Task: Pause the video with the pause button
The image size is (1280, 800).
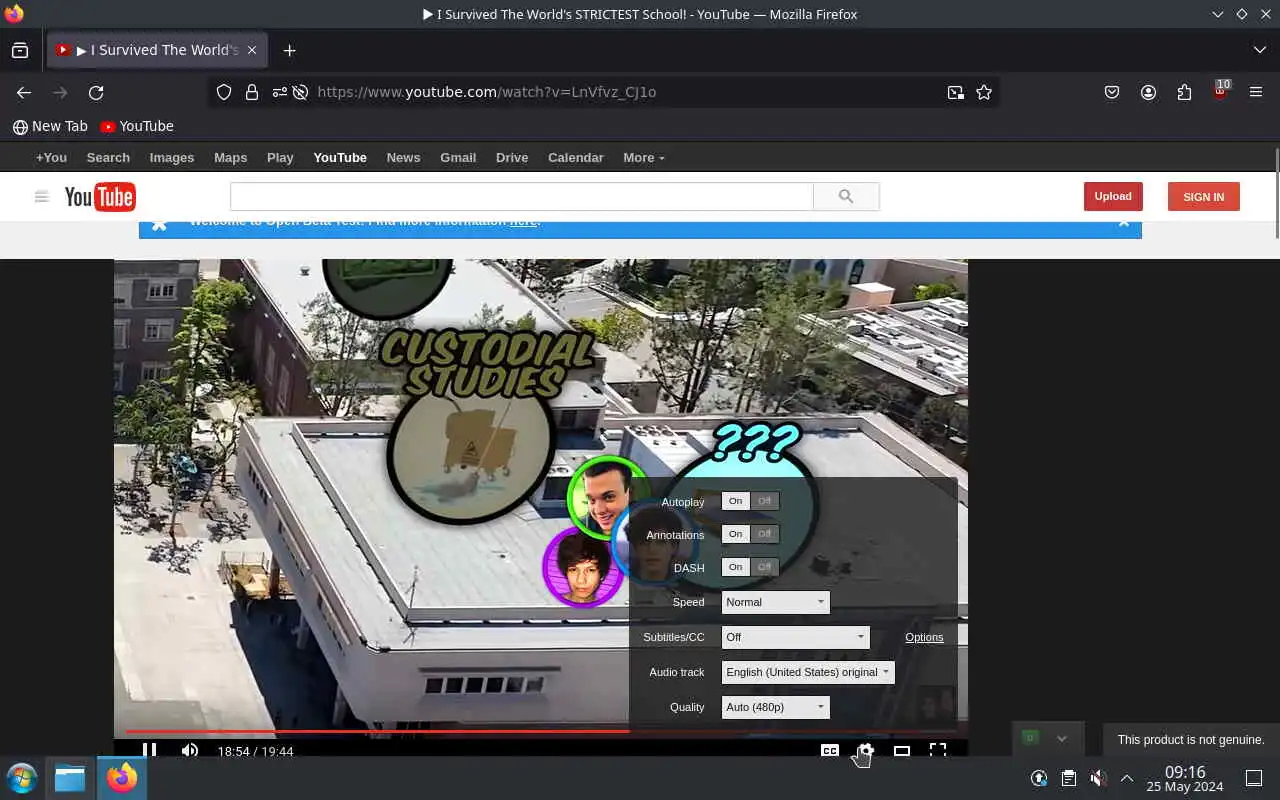Action: pos(149,749)
